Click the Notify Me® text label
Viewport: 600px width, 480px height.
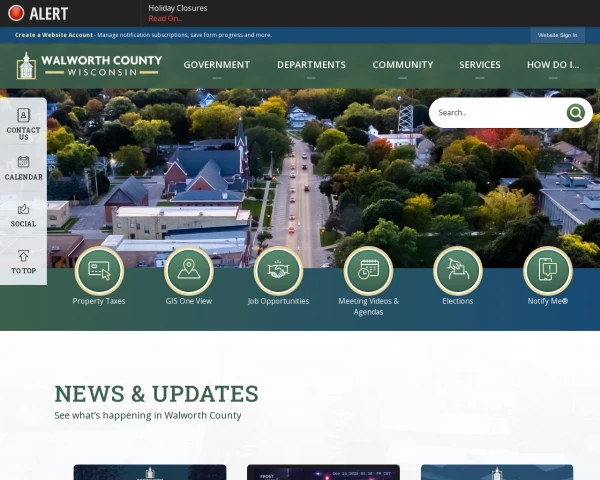(x=548, y=301)
